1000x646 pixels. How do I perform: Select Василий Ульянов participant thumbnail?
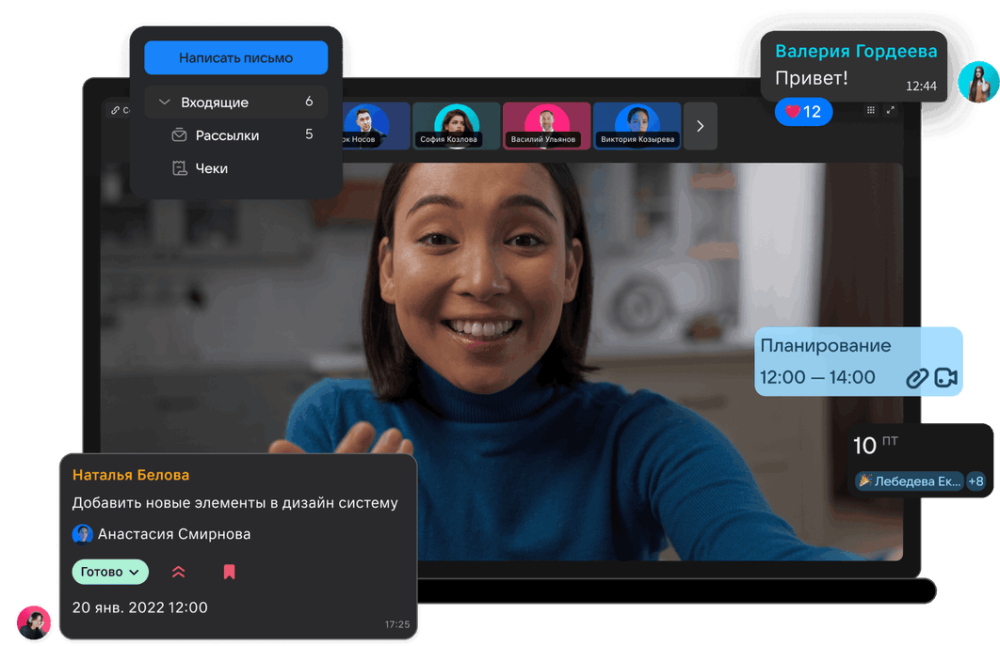pos(547,126)
